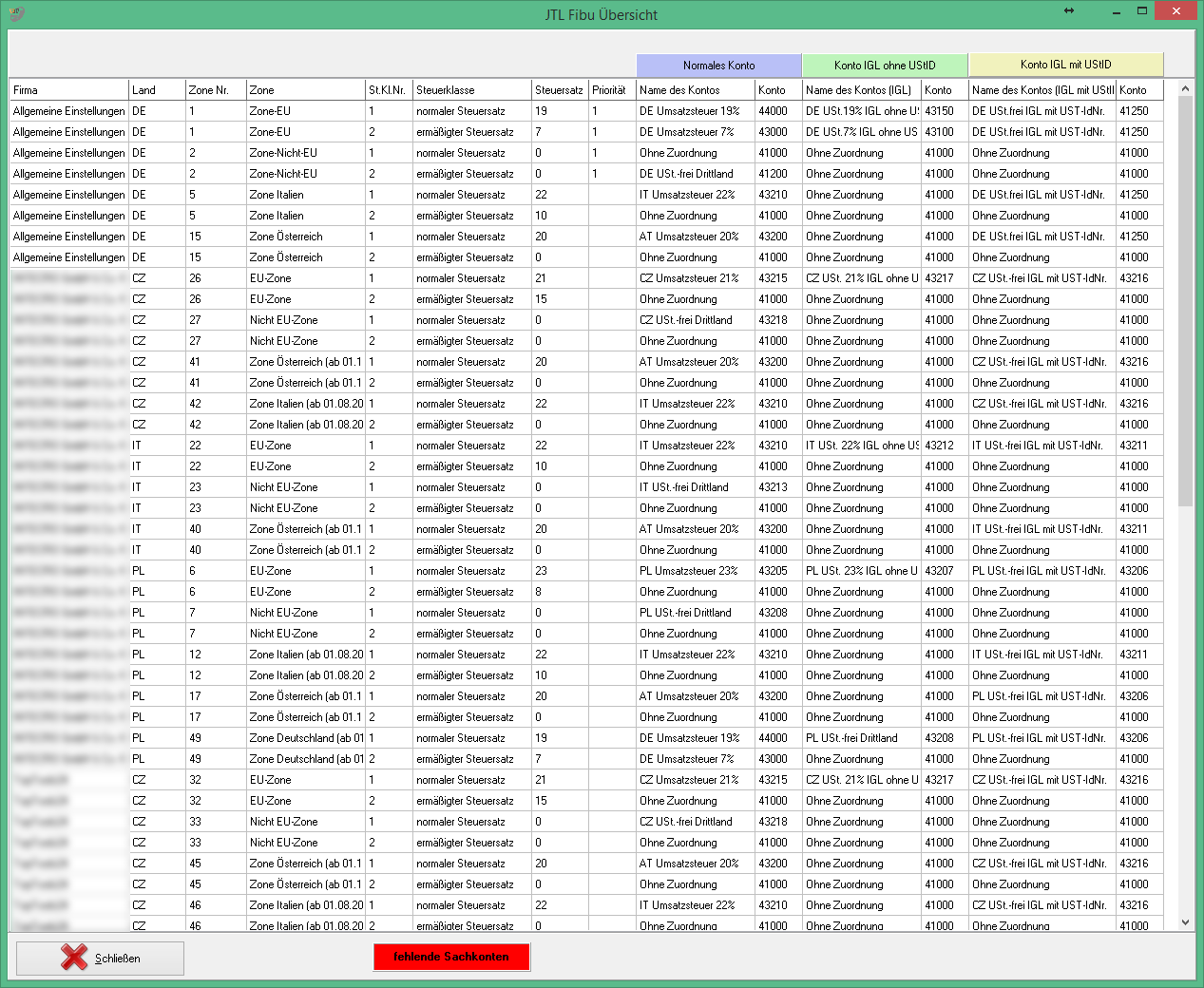Click the 'Steuerklasse' column header
This screenshot has height=988, width=1204.
click(x=471, y=90)
